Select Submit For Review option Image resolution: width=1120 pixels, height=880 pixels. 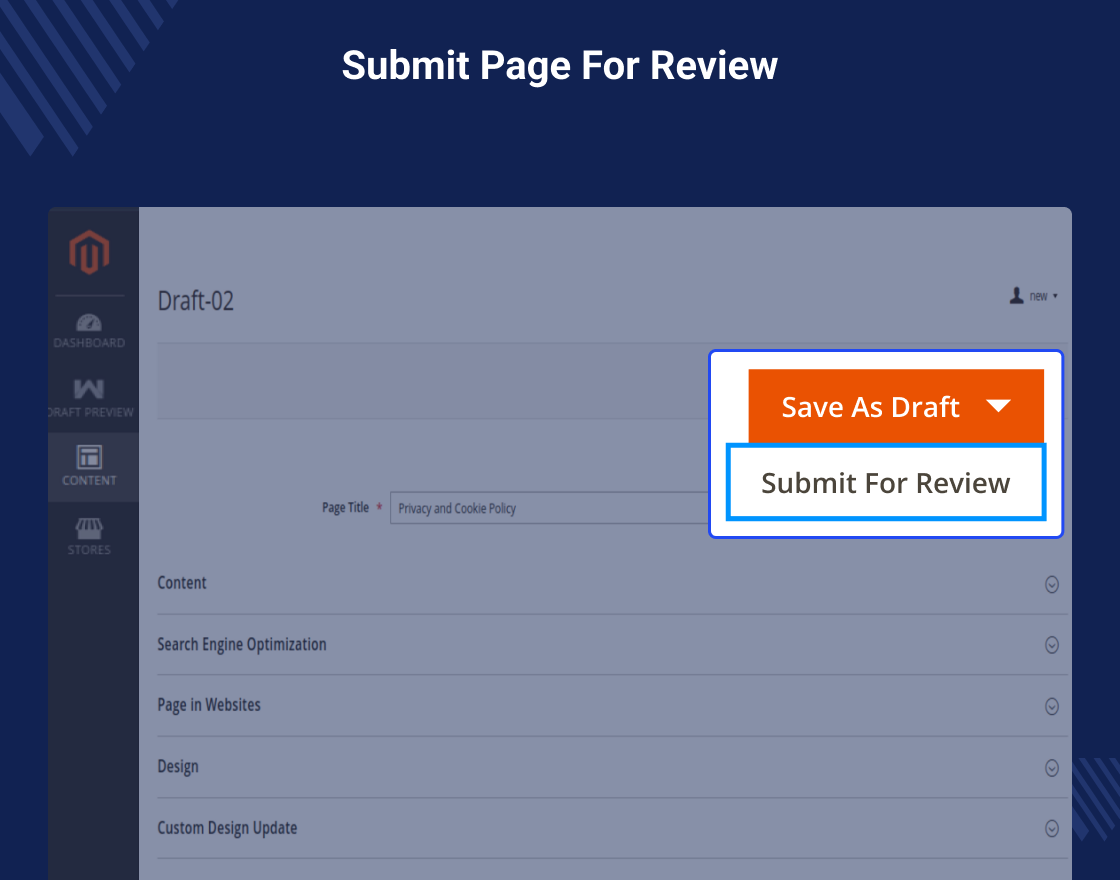[x=886, y=483]
